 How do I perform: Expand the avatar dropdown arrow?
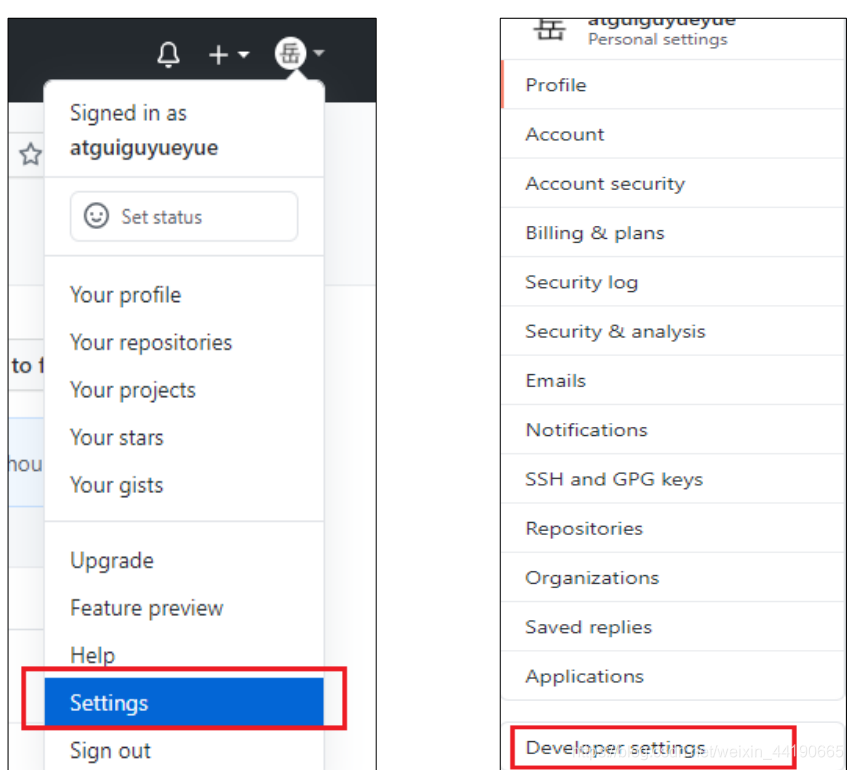[x=319, y=53]
